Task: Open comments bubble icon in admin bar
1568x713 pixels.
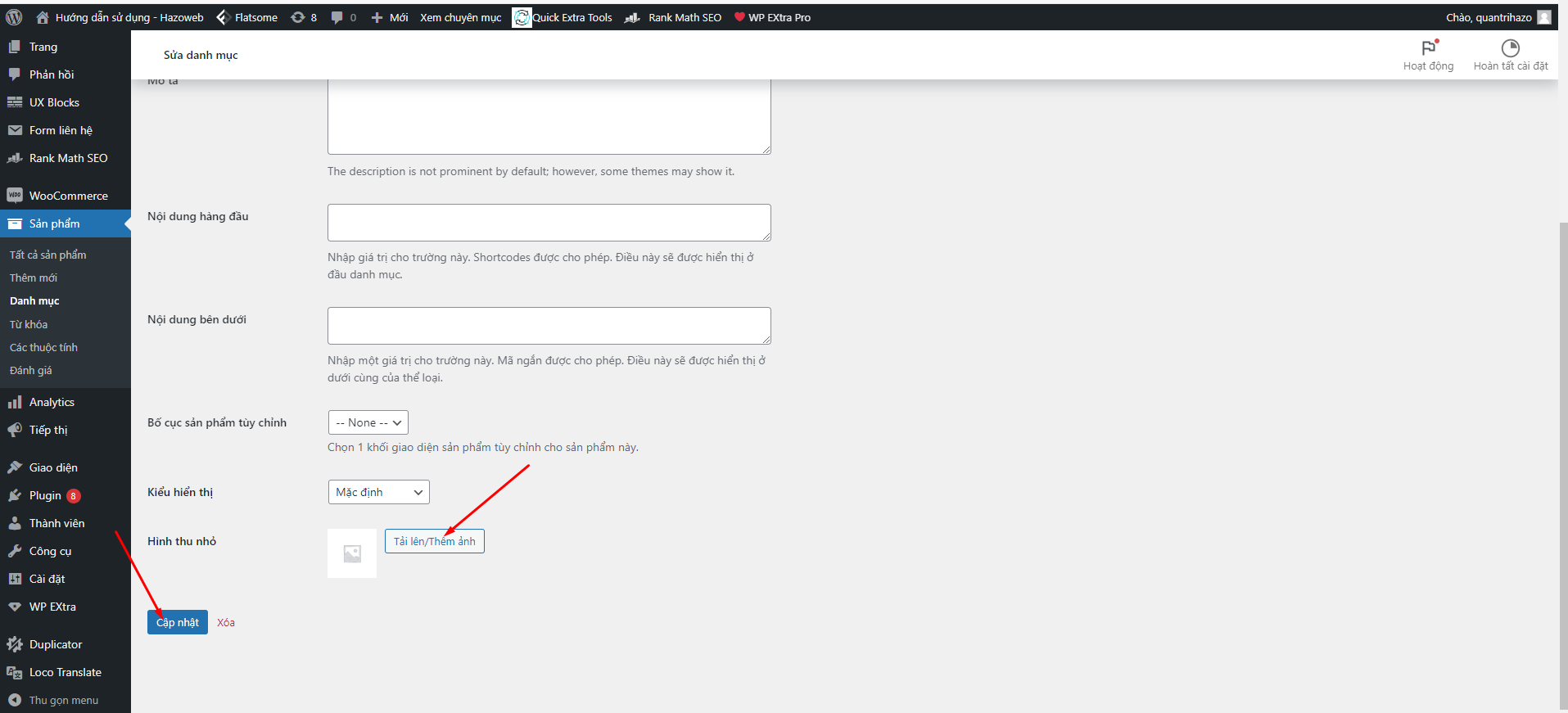Action: click(337, 17)
